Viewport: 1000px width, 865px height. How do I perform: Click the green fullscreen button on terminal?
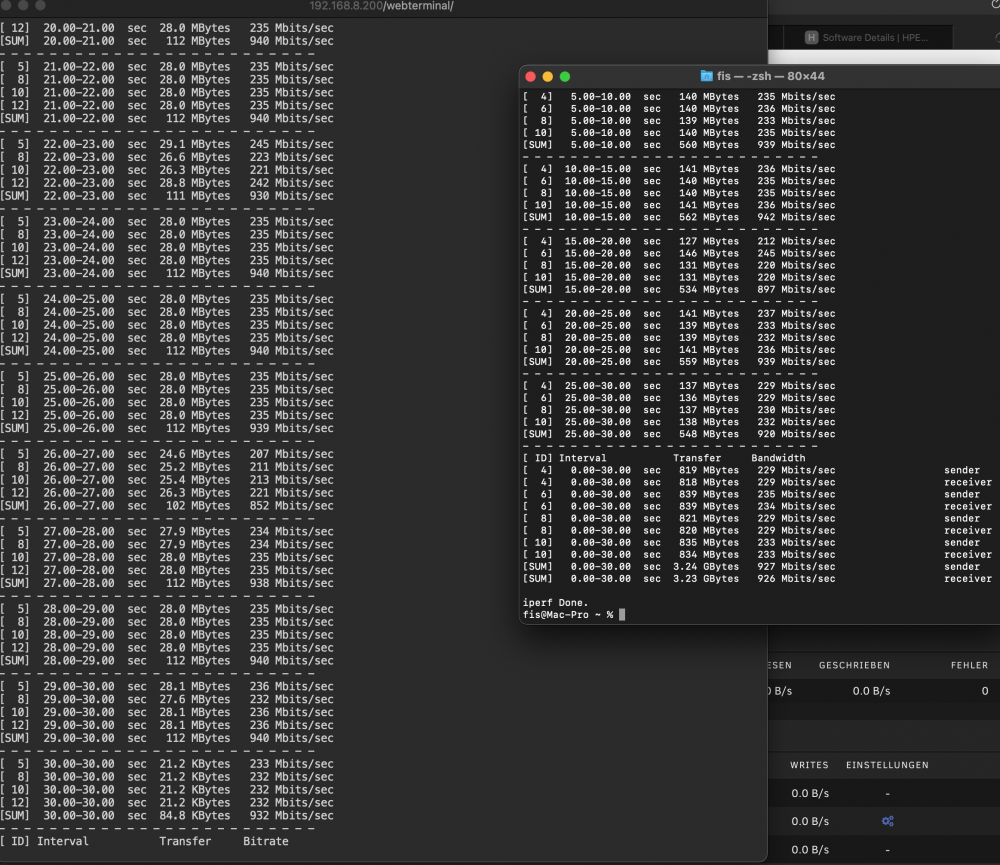[564, 77]
